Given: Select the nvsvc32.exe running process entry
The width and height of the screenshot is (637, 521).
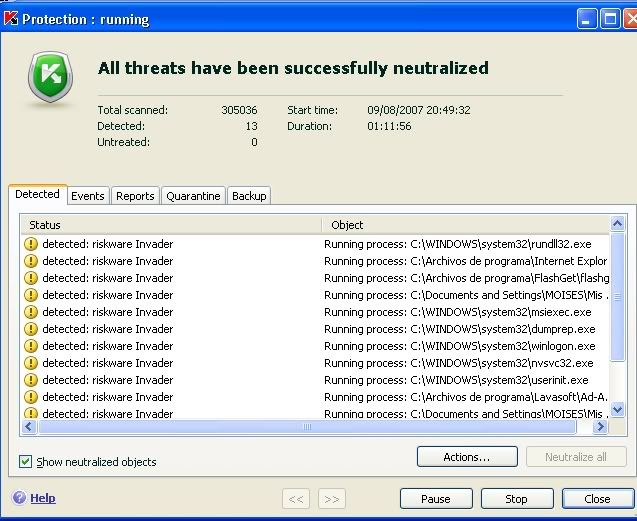Looking at the screenshot, I should click(x=315, y=363).
